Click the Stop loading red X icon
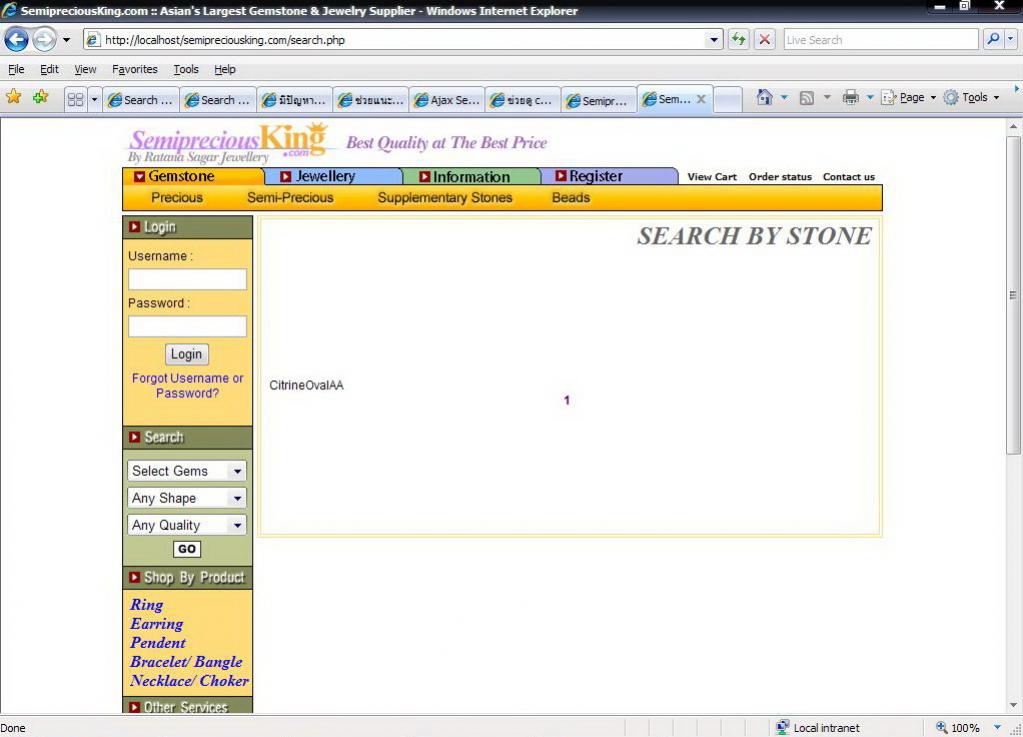The height and width of the screenshot is (737, 1023). 765,40
